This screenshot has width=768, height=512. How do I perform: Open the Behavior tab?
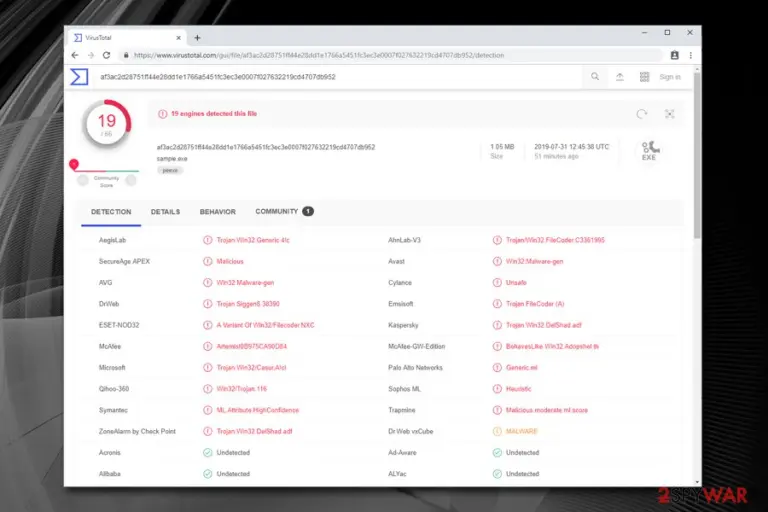[217, 212]
